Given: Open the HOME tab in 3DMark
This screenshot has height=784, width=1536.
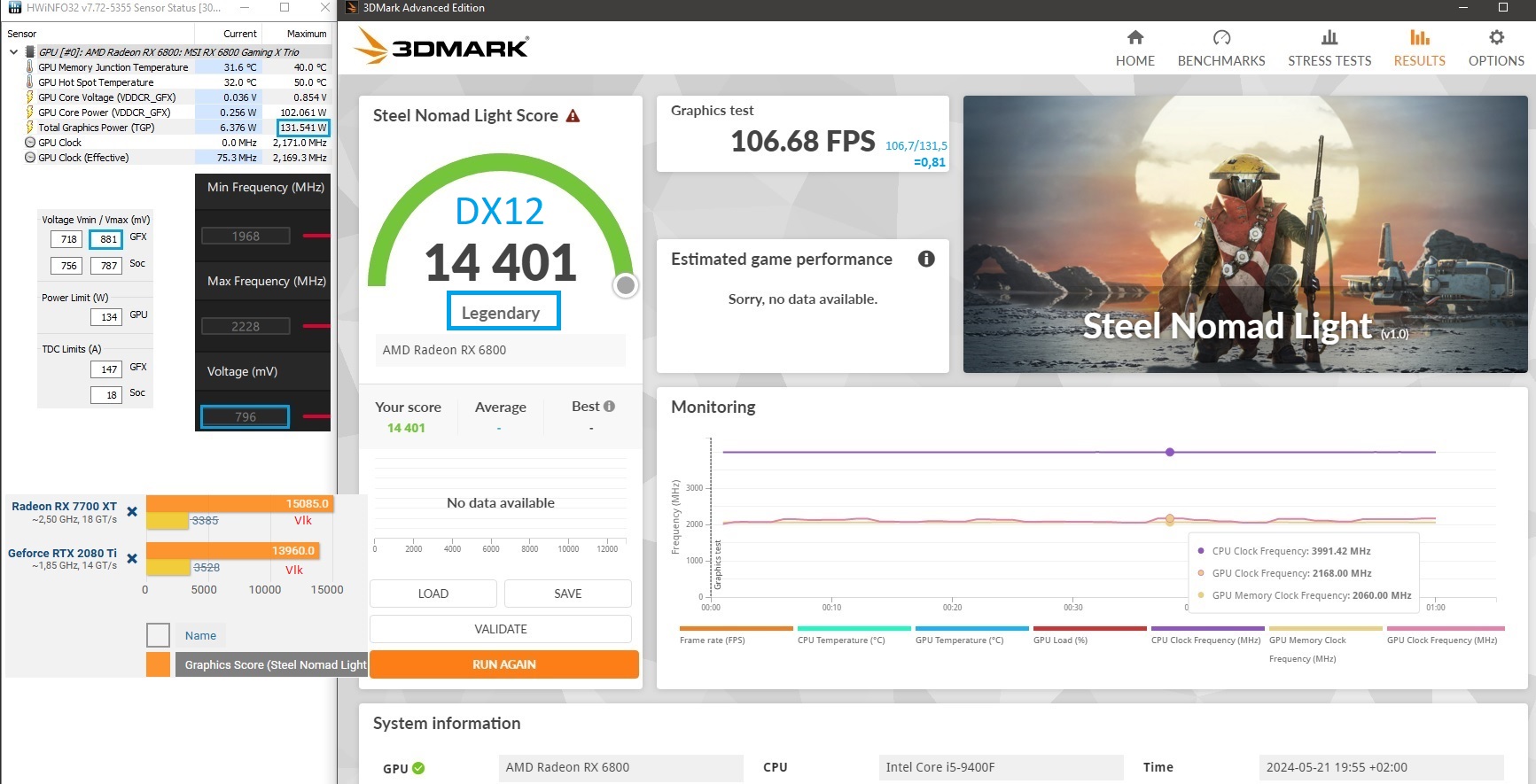Looking at the screenshot, I should tap(1134, 49).
